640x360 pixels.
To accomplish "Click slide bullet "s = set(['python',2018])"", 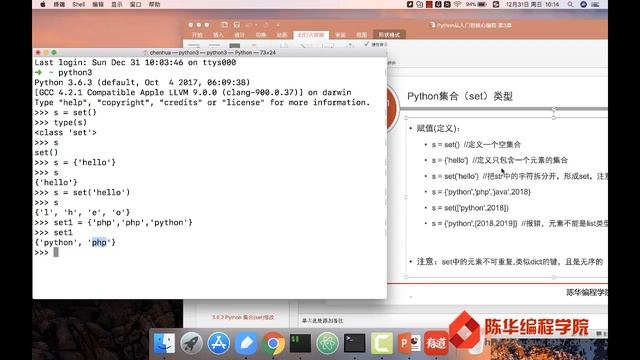I will 470,208.
